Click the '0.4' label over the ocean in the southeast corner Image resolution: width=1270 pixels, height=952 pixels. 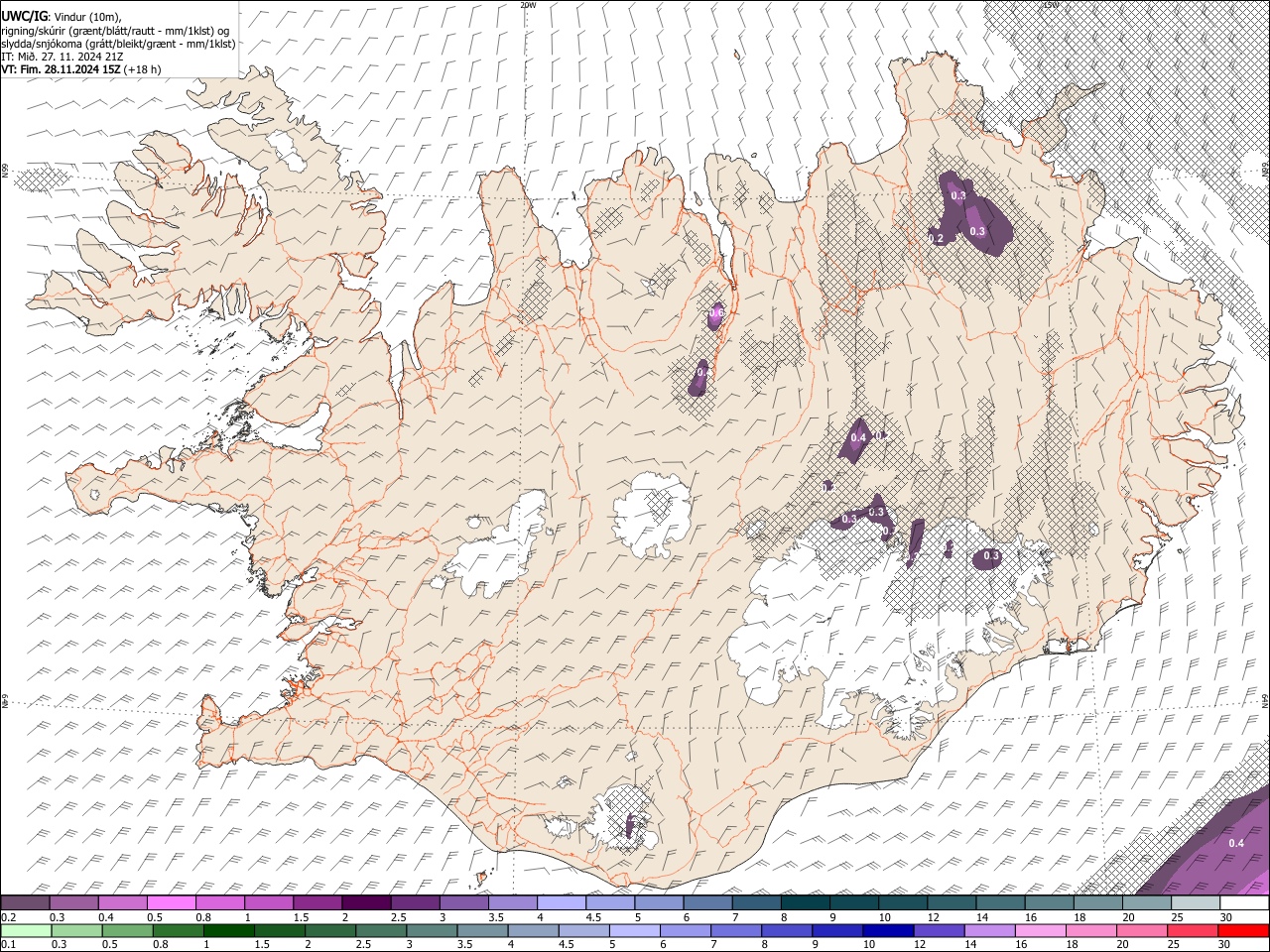click(x=1236, y=844)
